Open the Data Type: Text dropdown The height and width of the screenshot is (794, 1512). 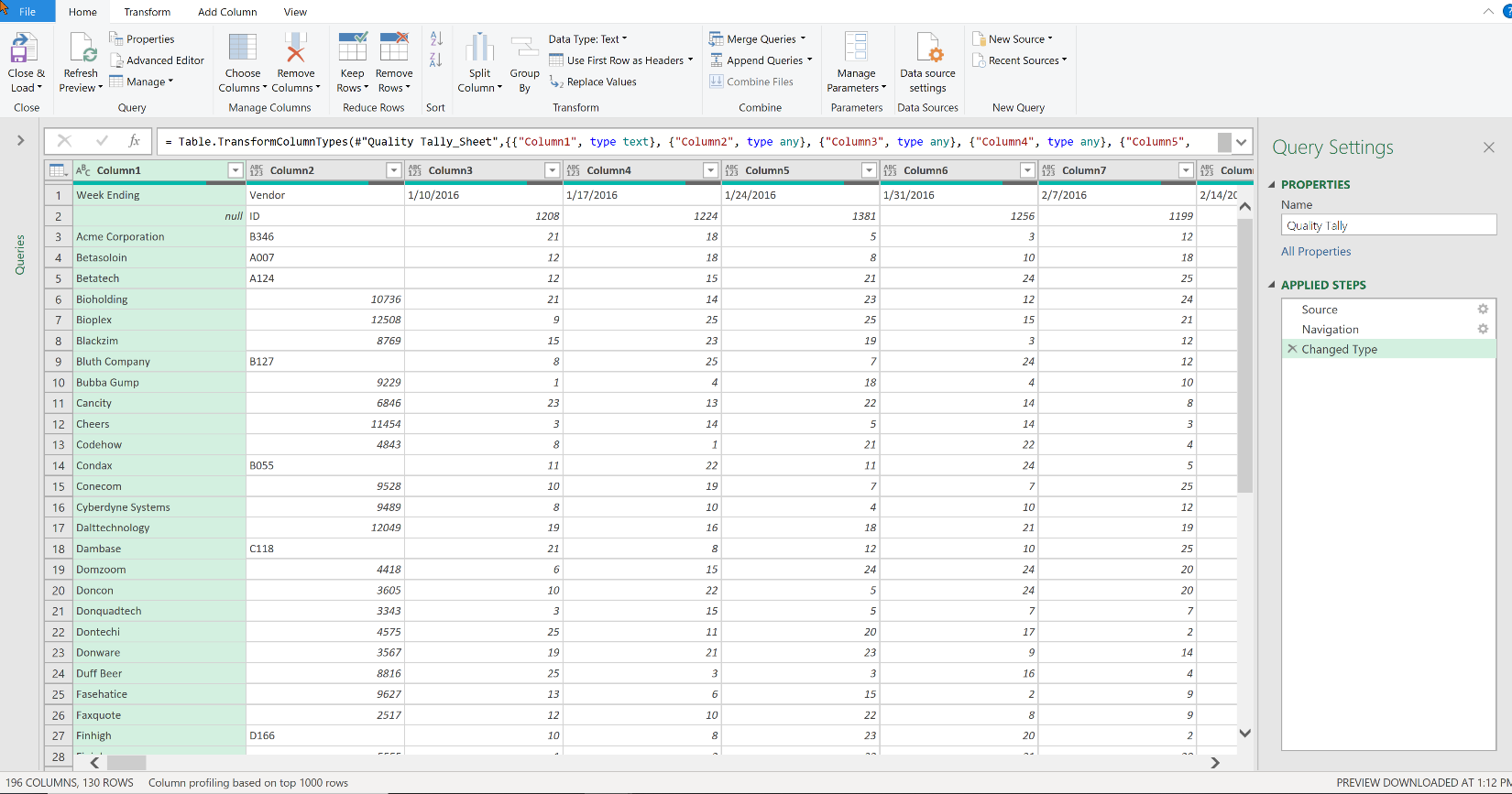point(588,39)
